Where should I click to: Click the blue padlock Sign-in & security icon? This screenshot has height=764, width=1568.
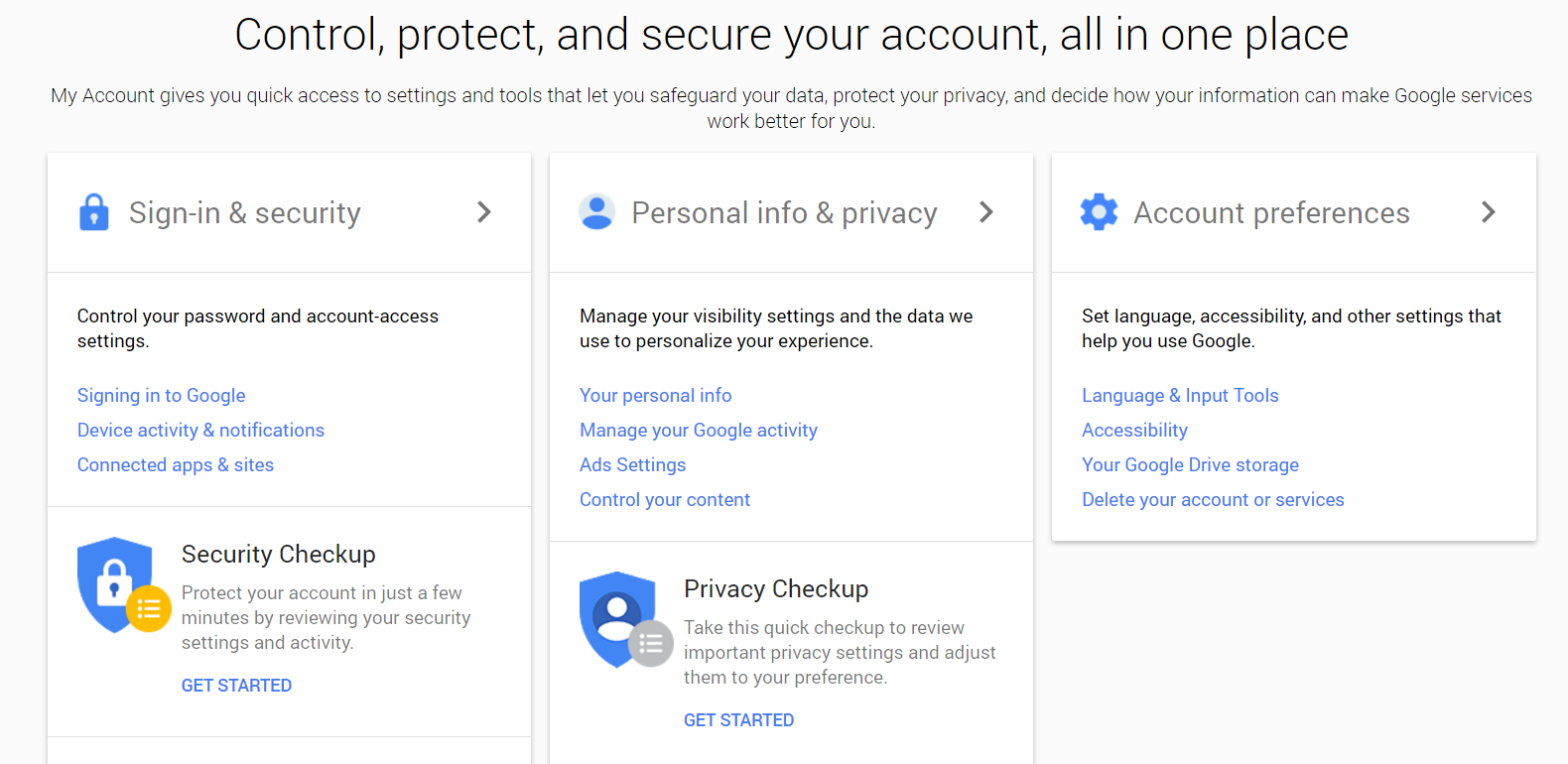click(94, 212)
